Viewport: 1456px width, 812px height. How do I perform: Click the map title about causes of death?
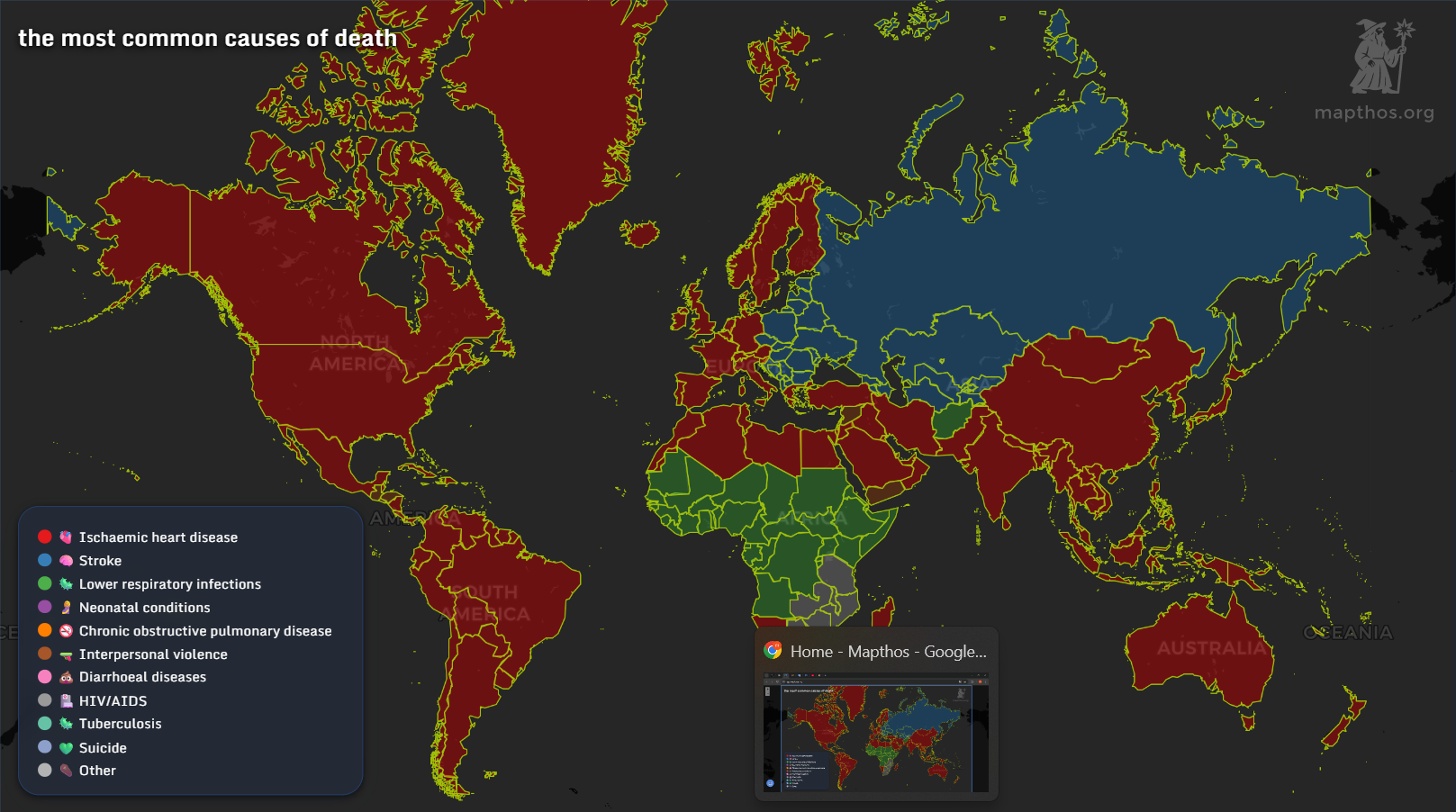pos(207,38)
